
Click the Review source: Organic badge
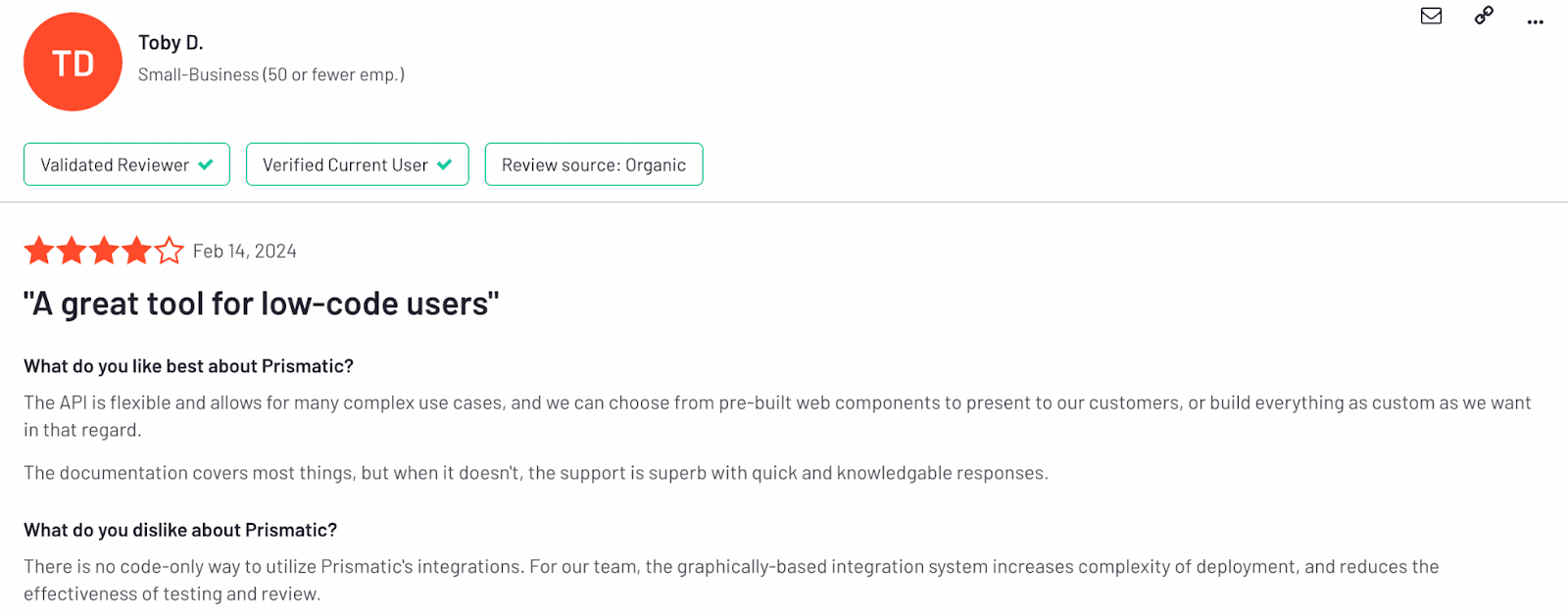tap(593, 165)
